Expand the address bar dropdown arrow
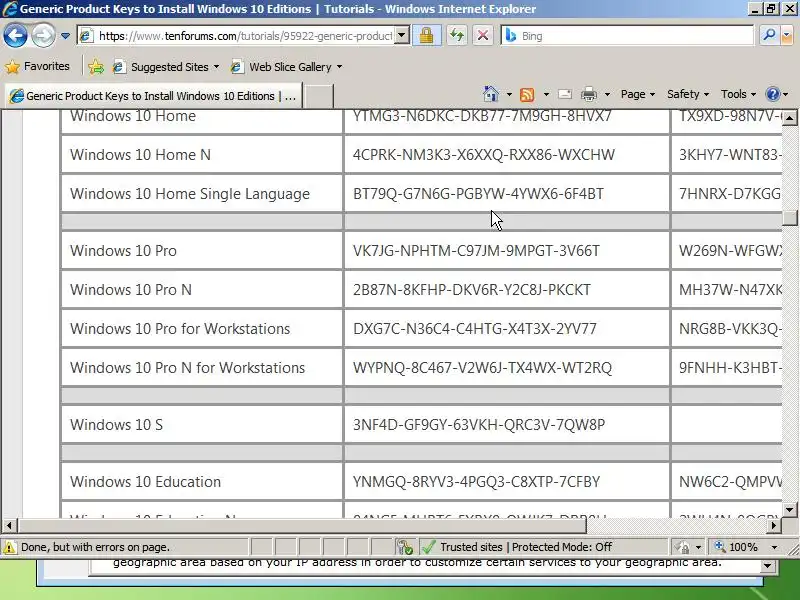This screenshot has width=800, height=600. tap(402, 35)
